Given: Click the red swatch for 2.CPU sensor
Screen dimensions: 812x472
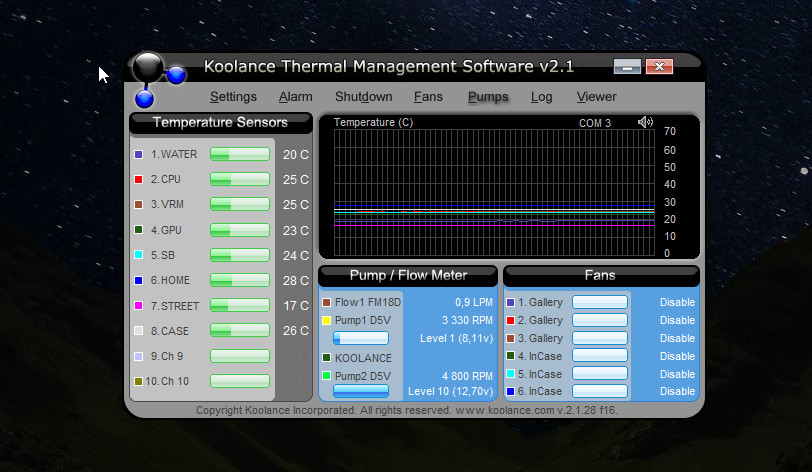Looking at the screenshot, I should click(138, 179).
